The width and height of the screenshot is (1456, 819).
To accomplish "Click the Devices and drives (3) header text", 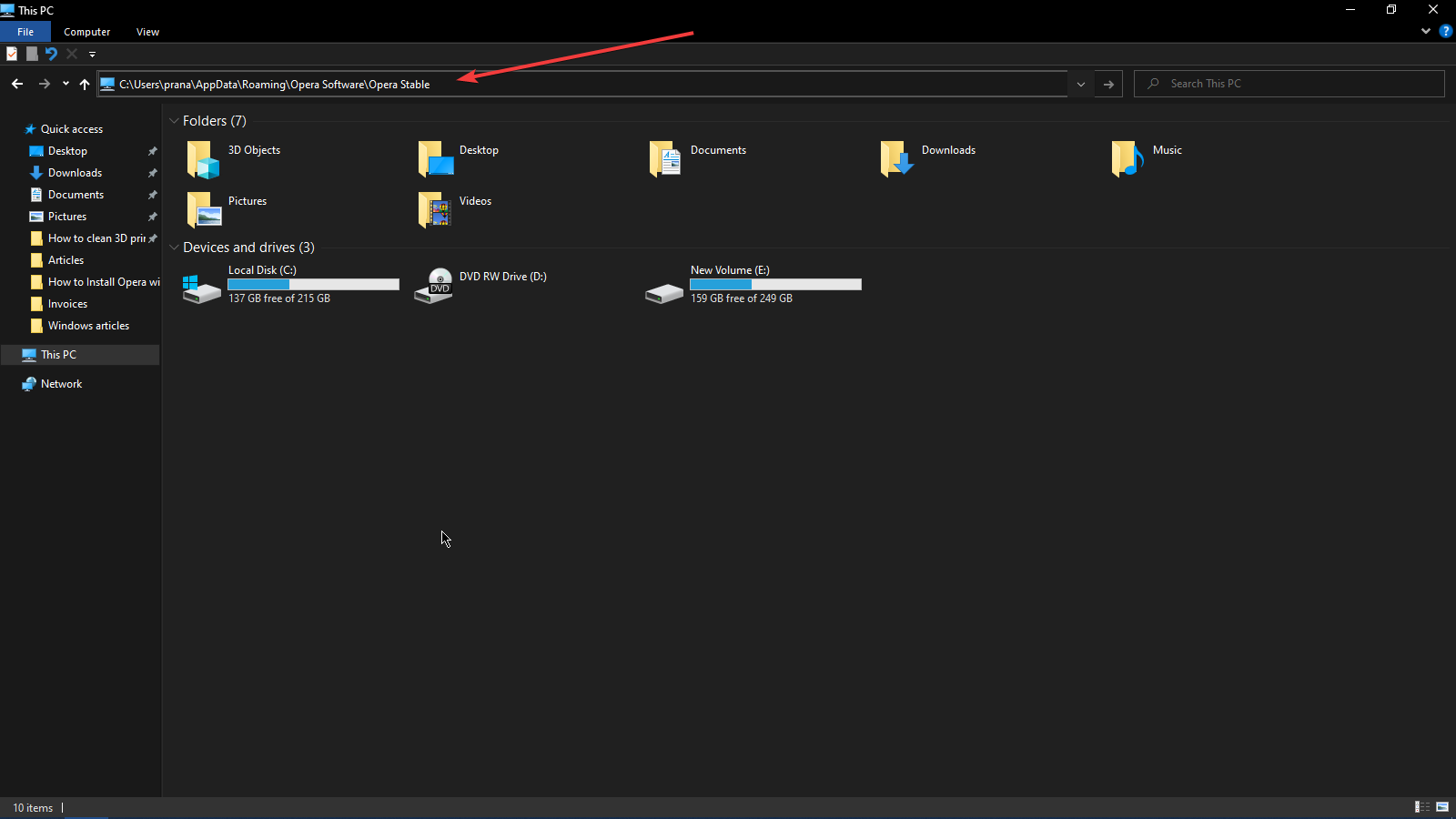I will click(248, 248).
